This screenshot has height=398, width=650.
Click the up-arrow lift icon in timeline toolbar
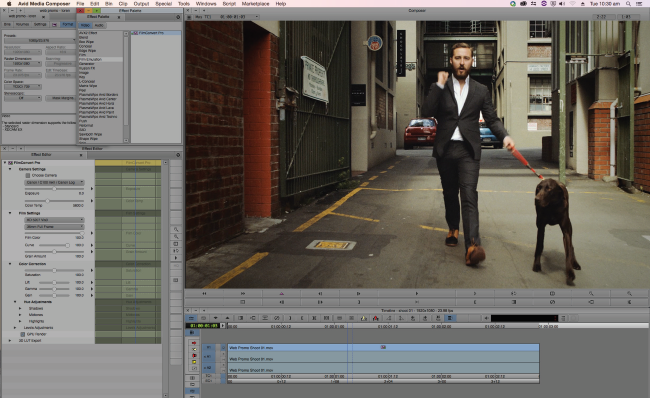pyautogui.click(x=227, y=318)
